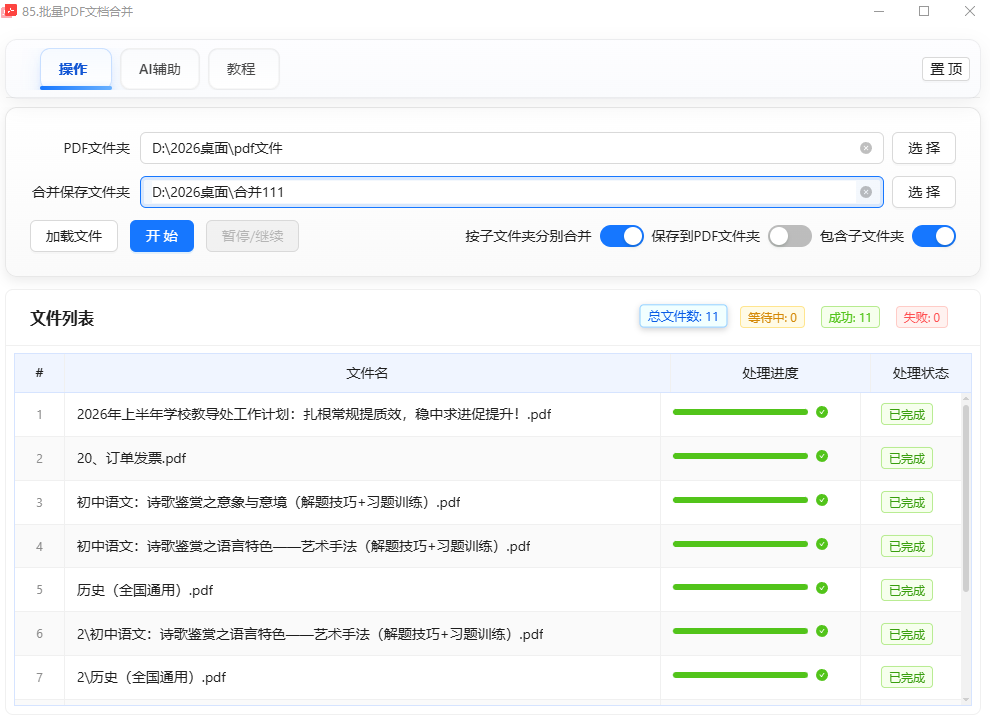Screen dimensions: 990x724
Task: Clear the 合并保存文件夹 path with its X icon
Action: point(866,192)
